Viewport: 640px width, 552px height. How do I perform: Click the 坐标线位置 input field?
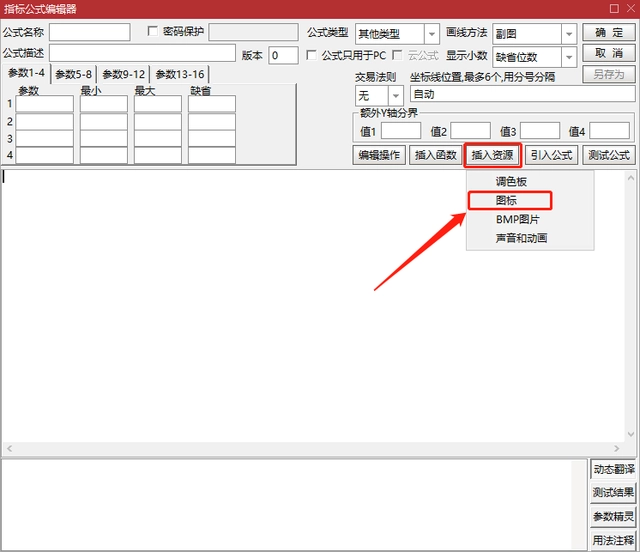(x=522, y=94)
